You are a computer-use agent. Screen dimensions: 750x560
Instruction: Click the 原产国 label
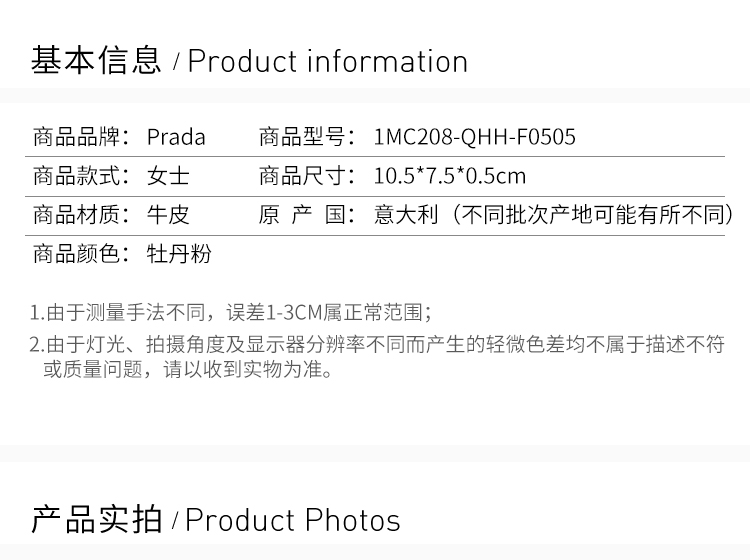[307, 215]
